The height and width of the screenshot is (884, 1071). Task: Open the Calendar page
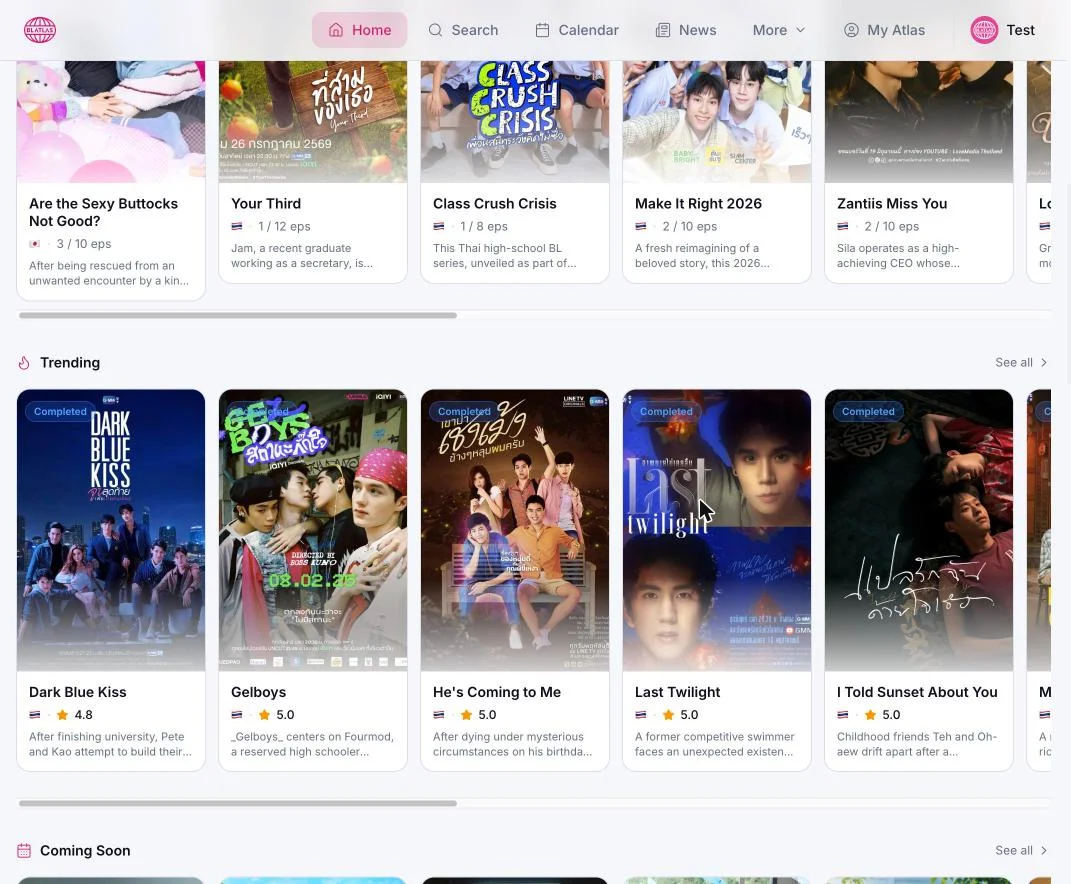[576, 30]
